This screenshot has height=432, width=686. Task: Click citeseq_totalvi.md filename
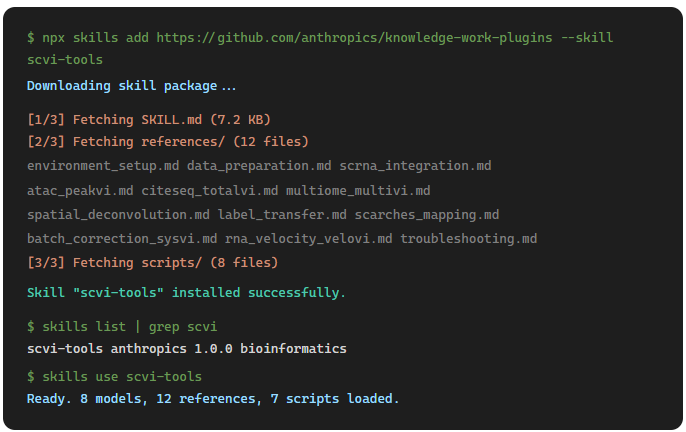click(x=210, y=190)
